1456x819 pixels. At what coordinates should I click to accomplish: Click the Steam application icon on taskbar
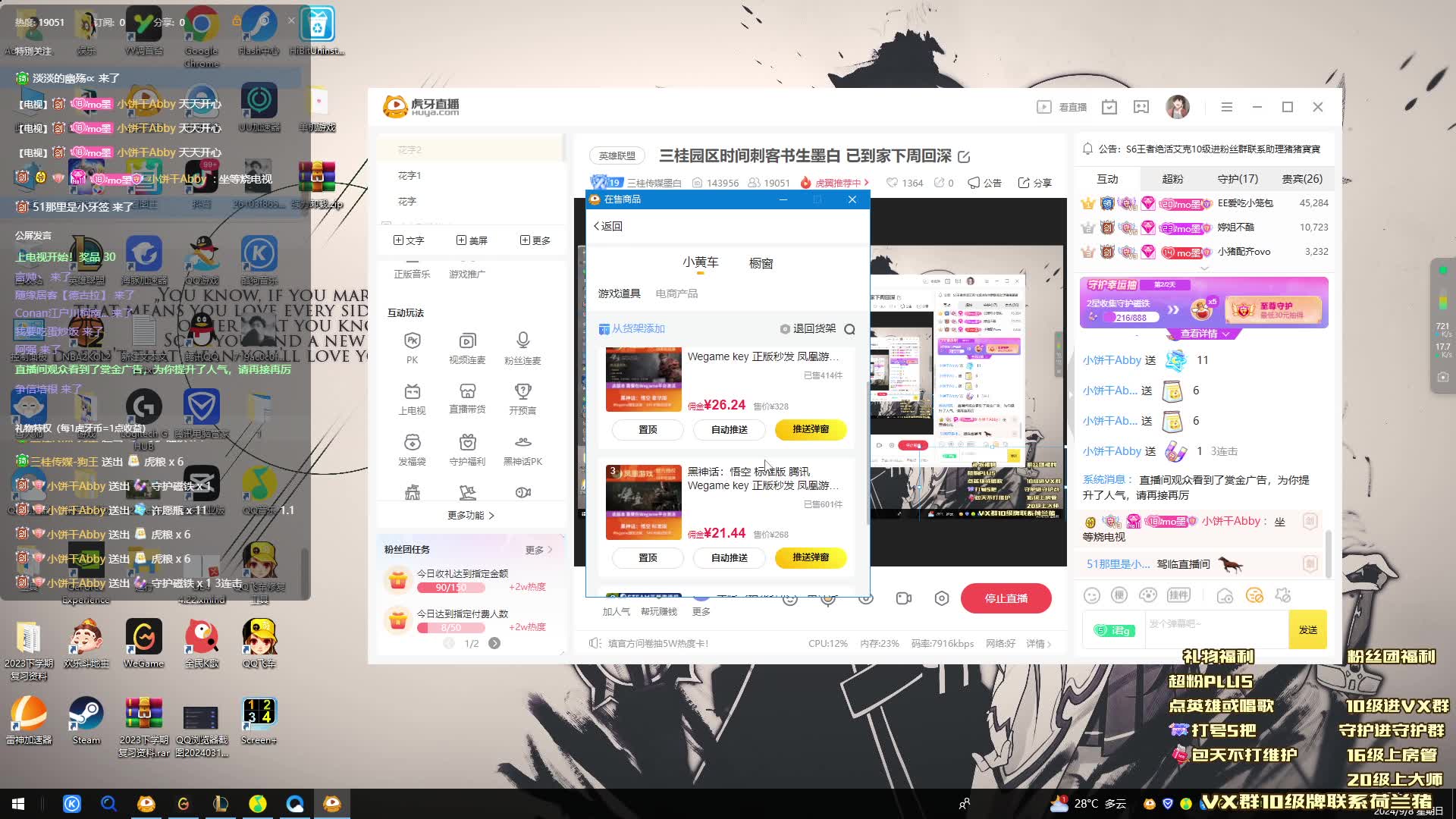85,715
